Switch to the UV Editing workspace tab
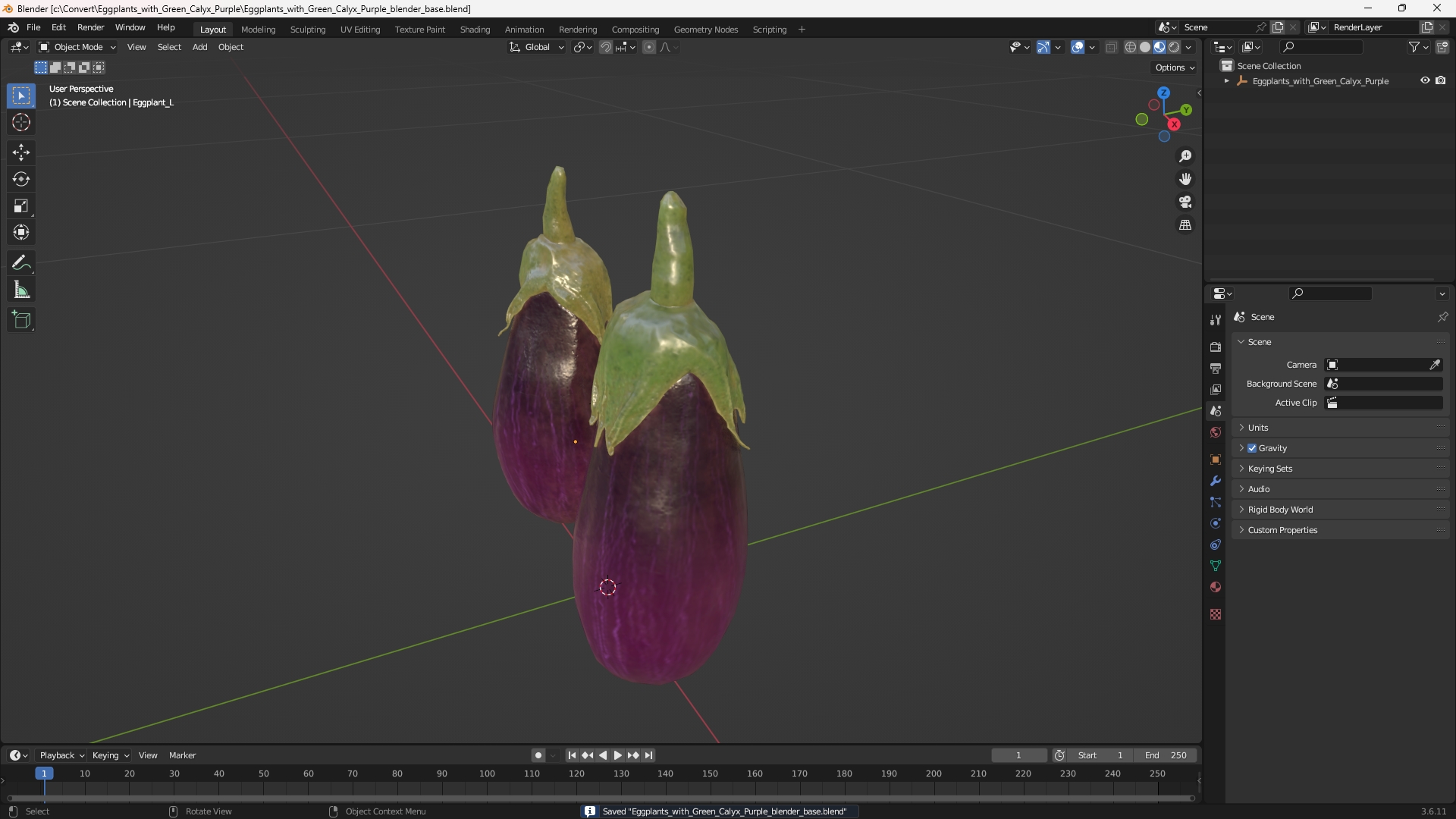The width and height of the screenshot is (1456, 819). (x=360, y=30)
